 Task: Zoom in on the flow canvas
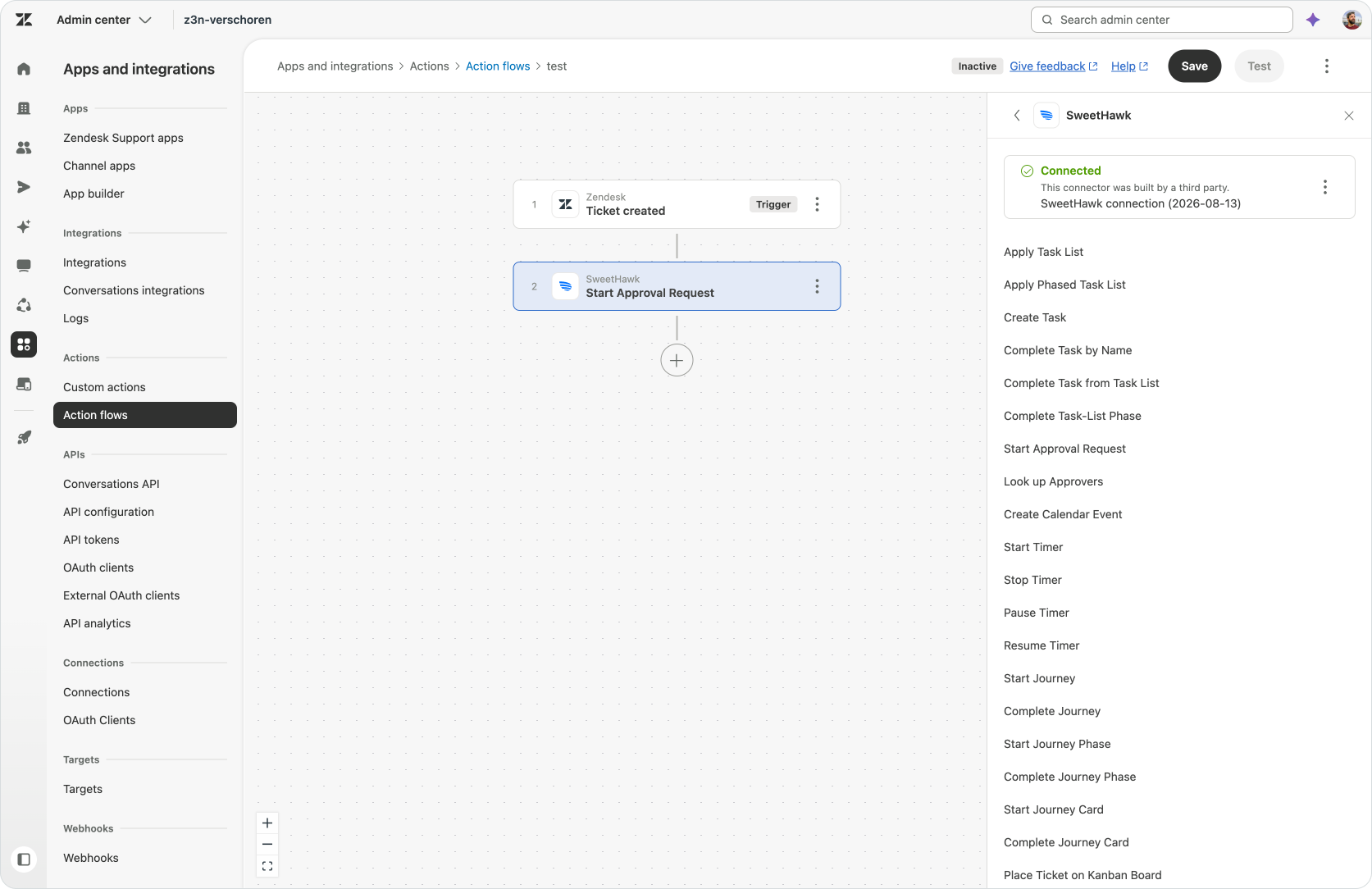(x=267, y=823)
